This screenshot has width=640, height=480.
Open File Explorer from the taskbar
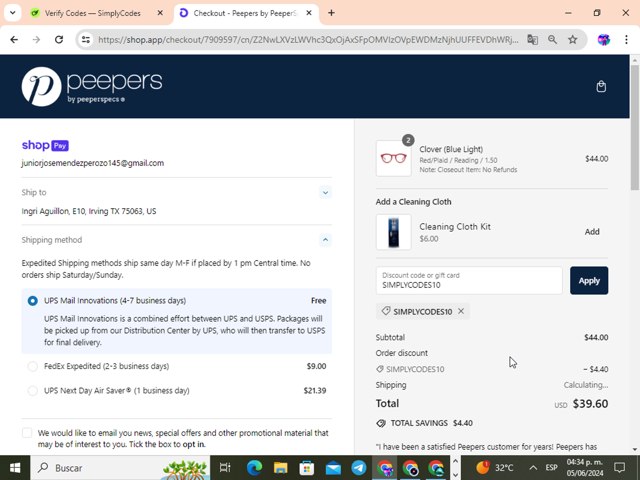pos(280,468)
